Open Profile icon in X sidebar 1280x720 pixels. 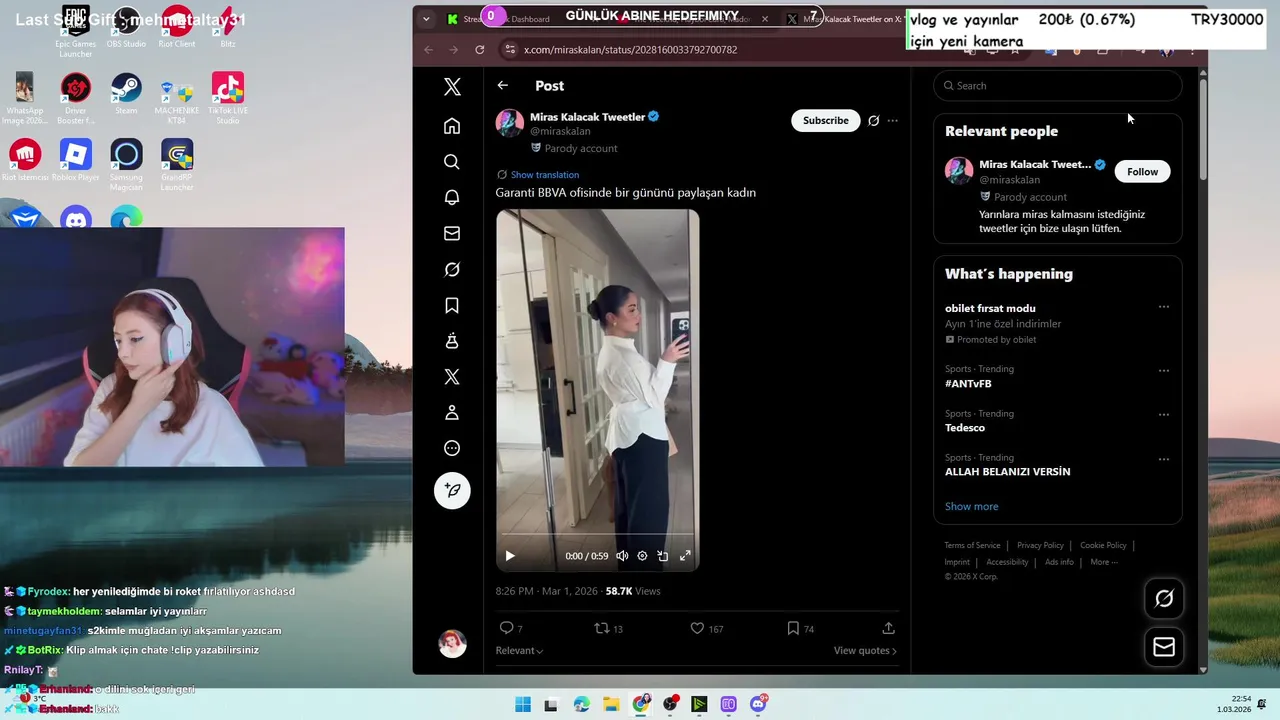click(x=452, y=412)
